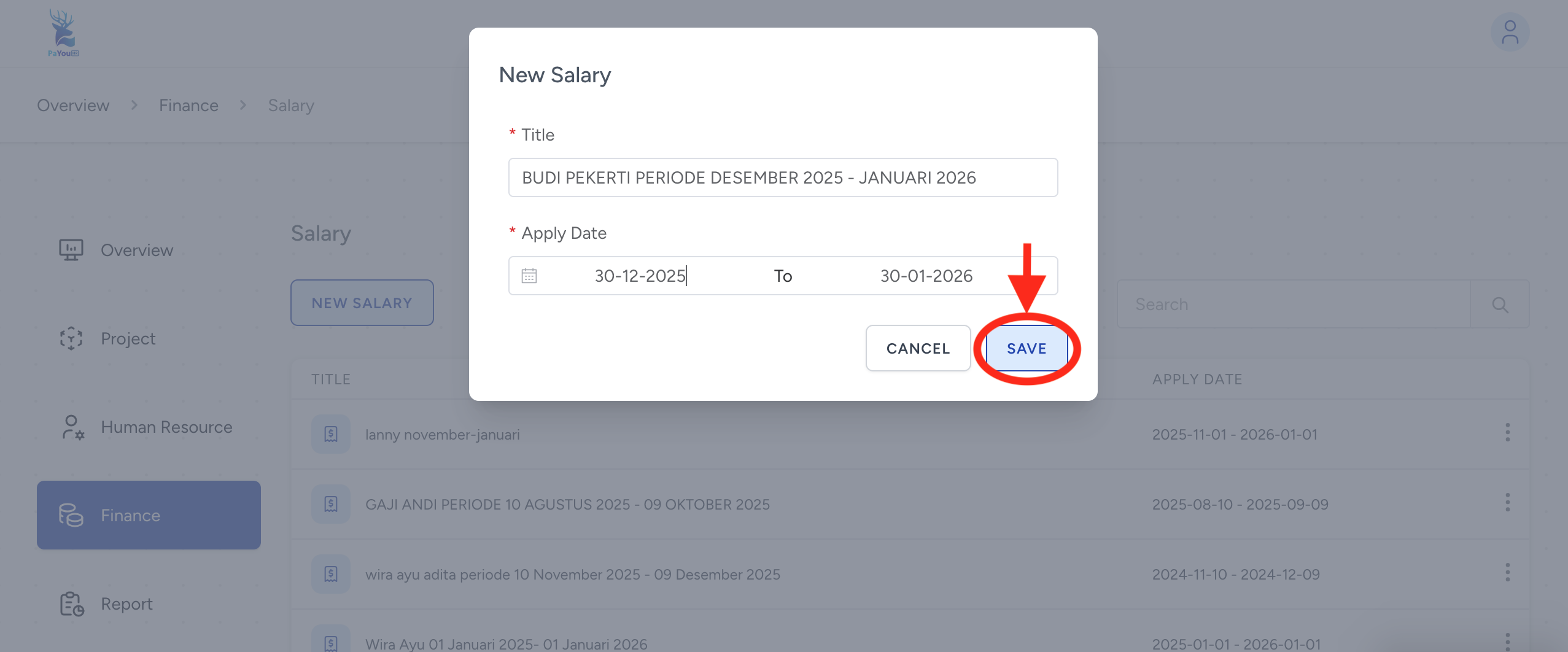
Task: Go to Overview in the sidebar
Action: [x=136, y=250]
